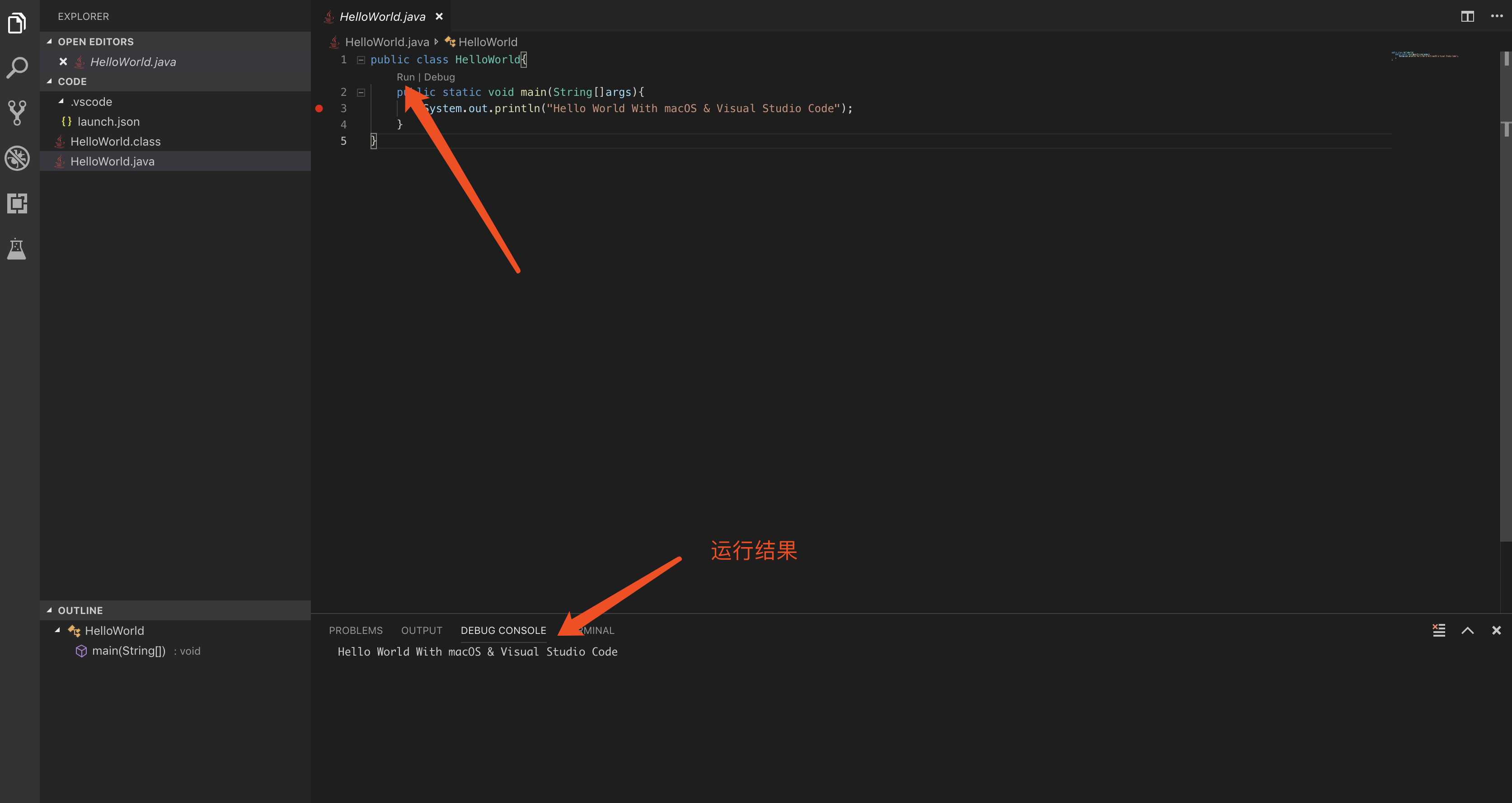Click HelloWorld class in the breadcrumb

(488, 43)
